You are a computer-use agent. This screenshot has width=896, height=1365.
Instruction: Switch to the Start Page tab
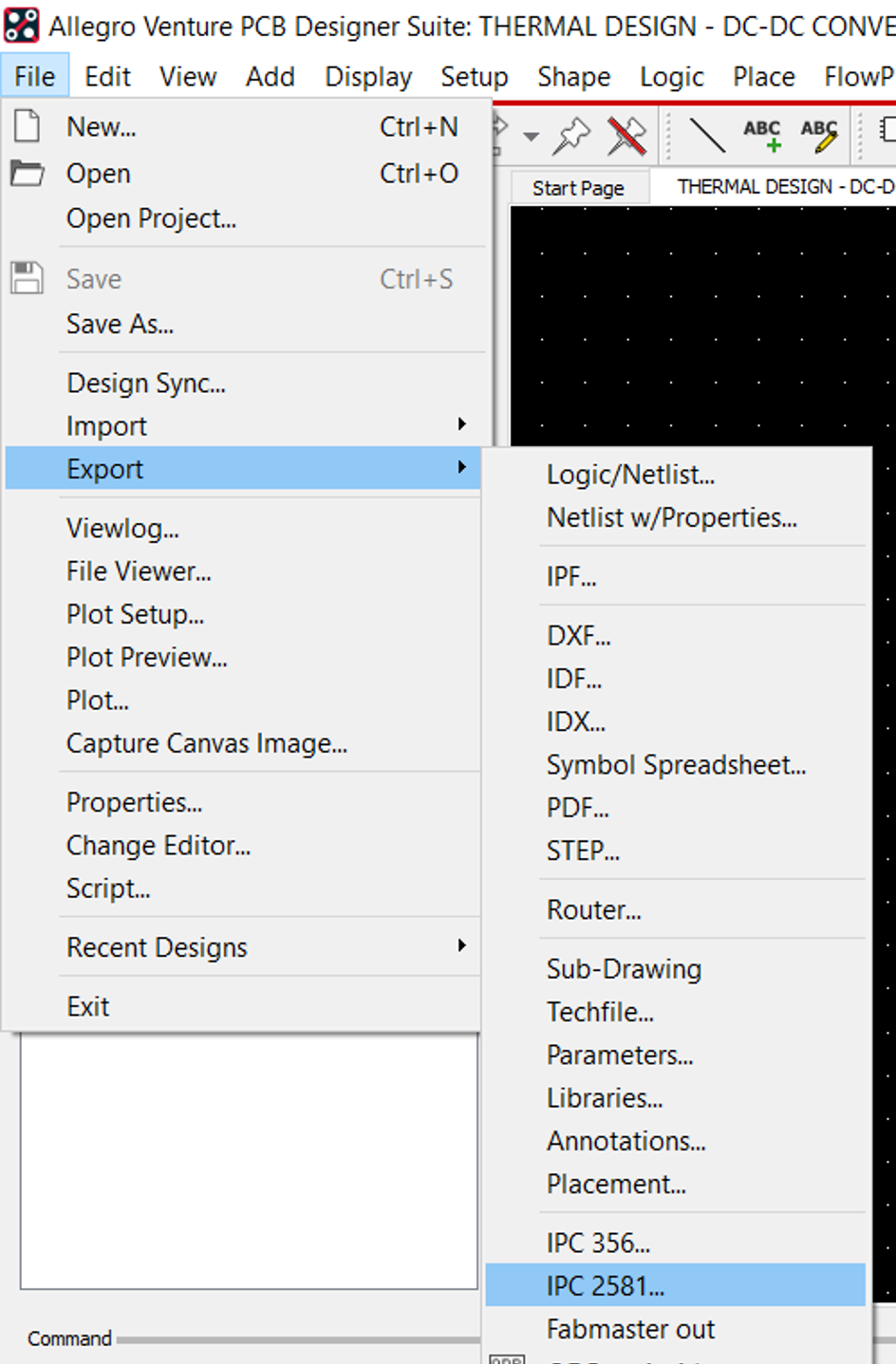coord(578,188)
